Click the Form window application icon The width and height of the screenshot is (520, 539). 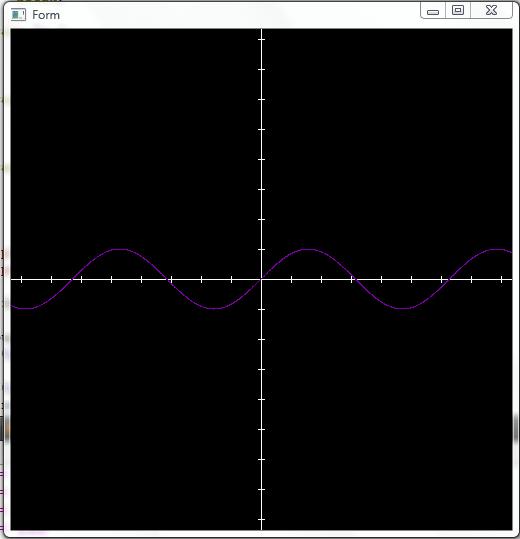pyautogui.click(x=18, y=15)
